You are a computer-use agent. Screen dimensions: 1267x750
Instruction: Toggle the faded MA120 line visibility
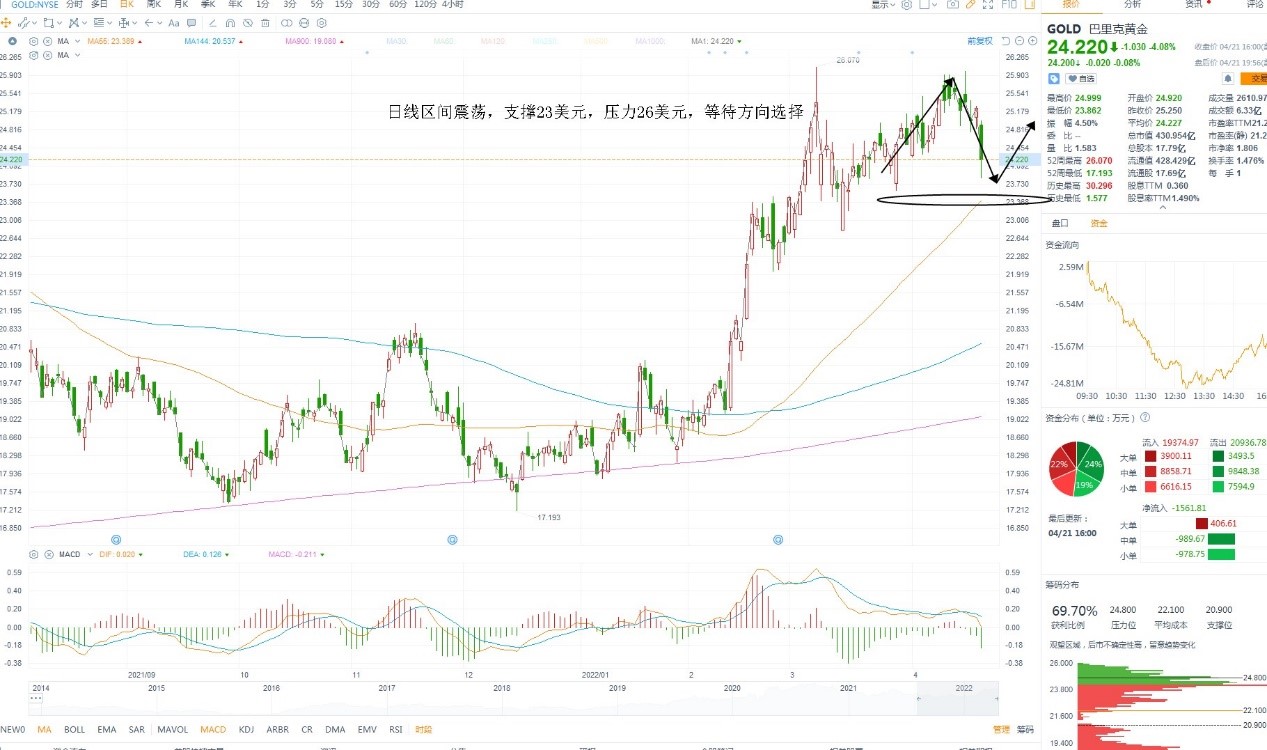point(491,41)
